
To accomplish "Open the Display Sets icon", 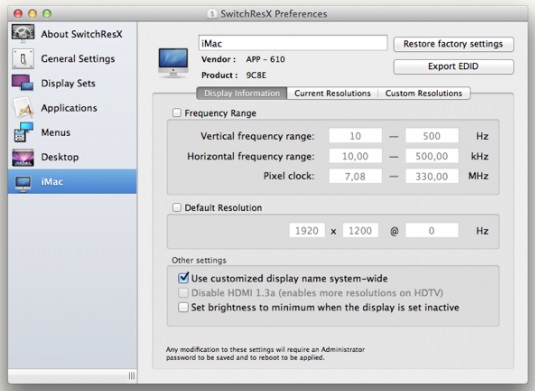I will click(x=23, y=83).
